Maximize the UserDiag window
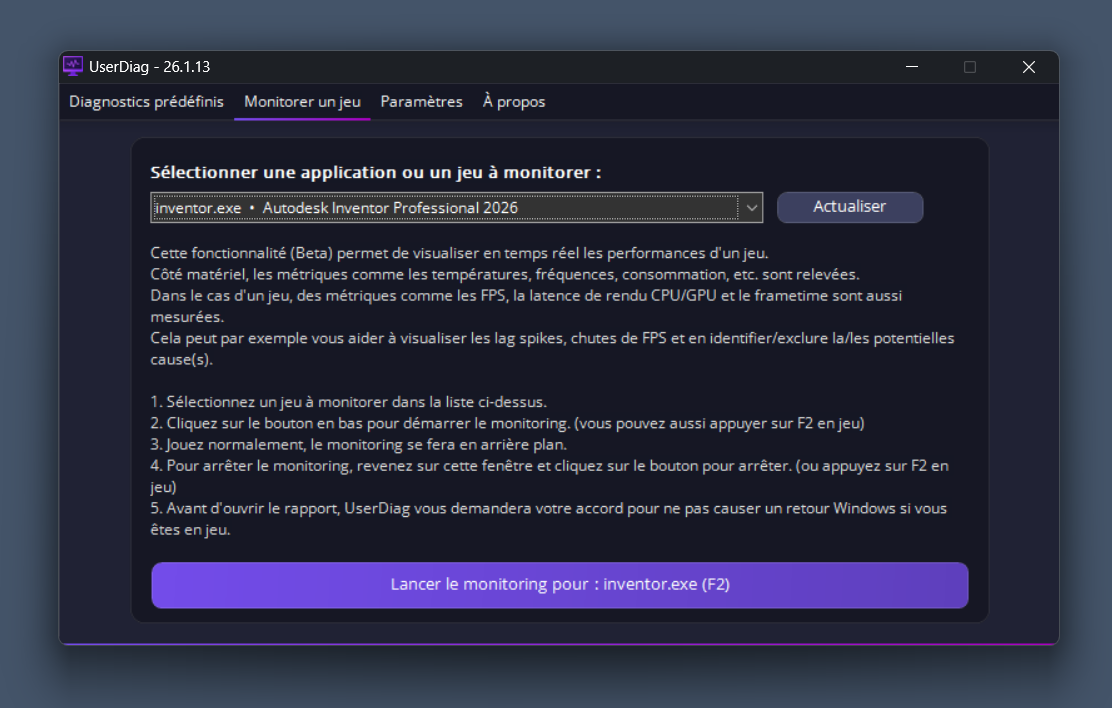Viewport: 1112px width, 708px height. pos(969,67)
